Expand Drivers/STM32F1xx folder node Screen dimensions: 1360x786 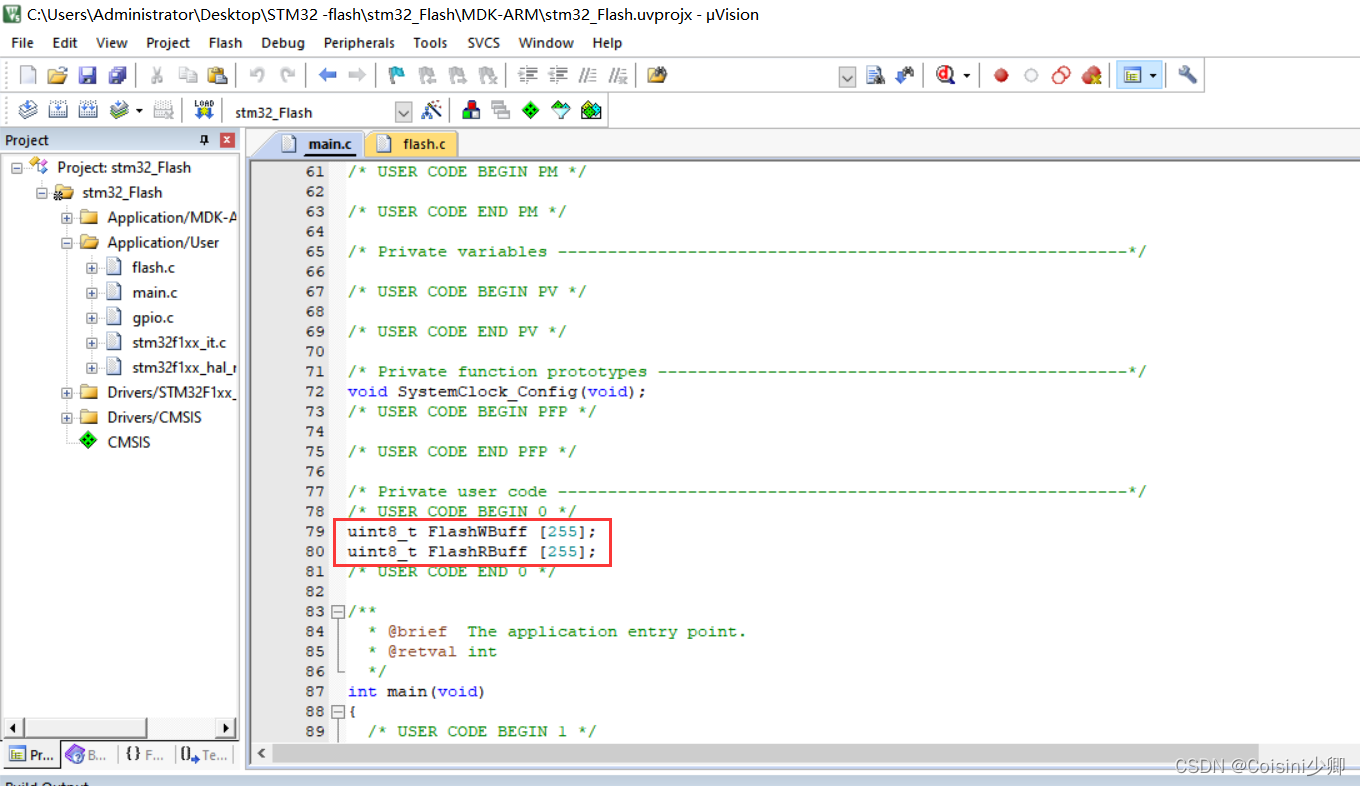click(x=67, y=393)
